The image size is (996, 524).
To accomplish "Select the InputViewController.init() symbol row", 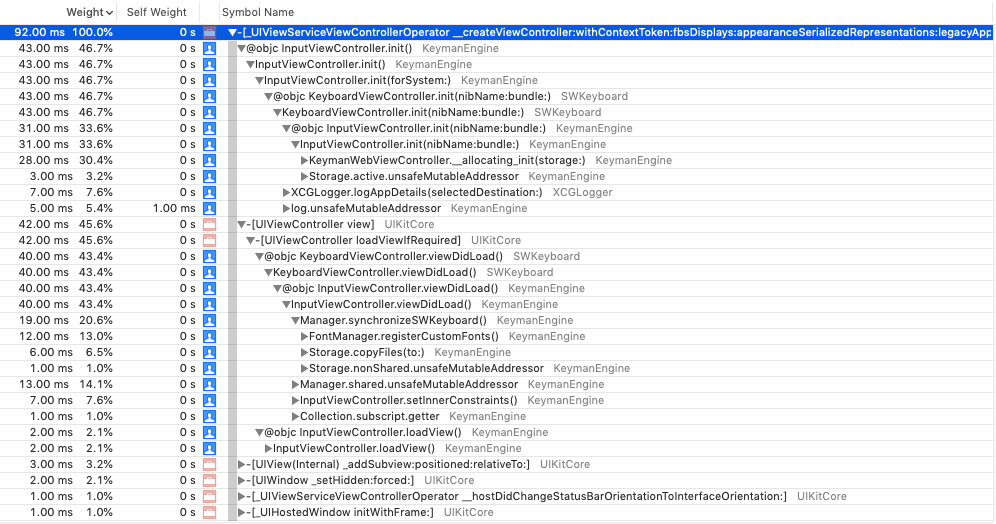I will [x=498, y=64].
